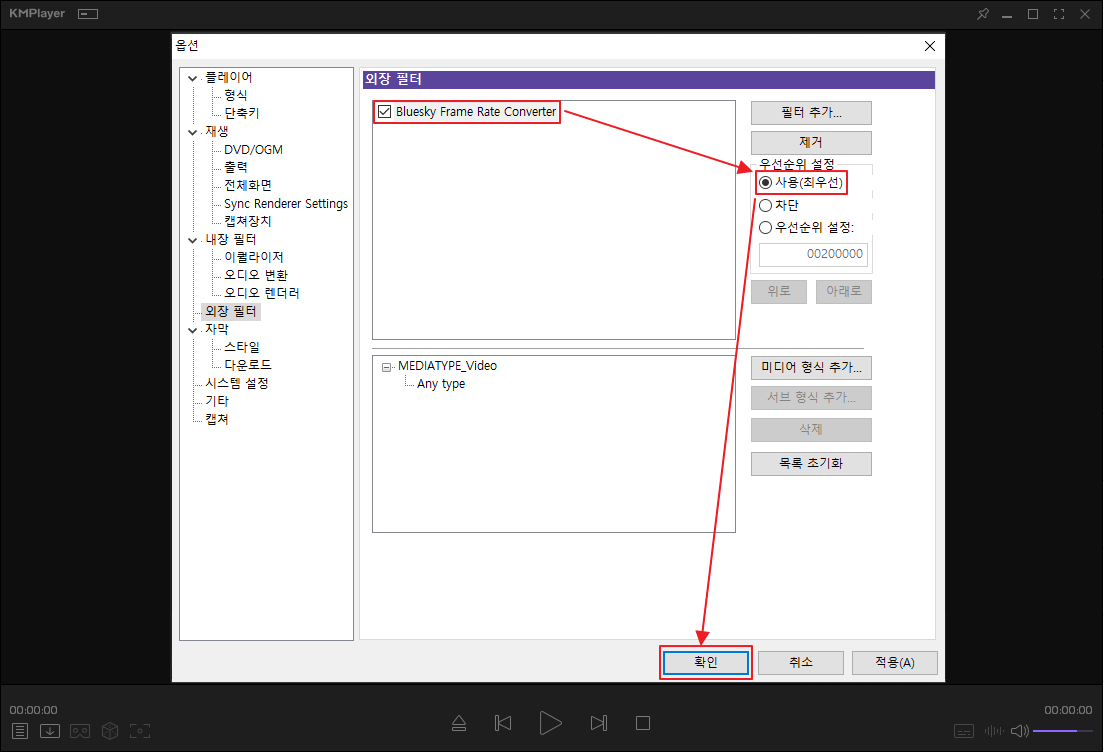Apply changes with 적용(A) button
The width and height of the screenshot is (1104, 753).
(x=894, y=663)
